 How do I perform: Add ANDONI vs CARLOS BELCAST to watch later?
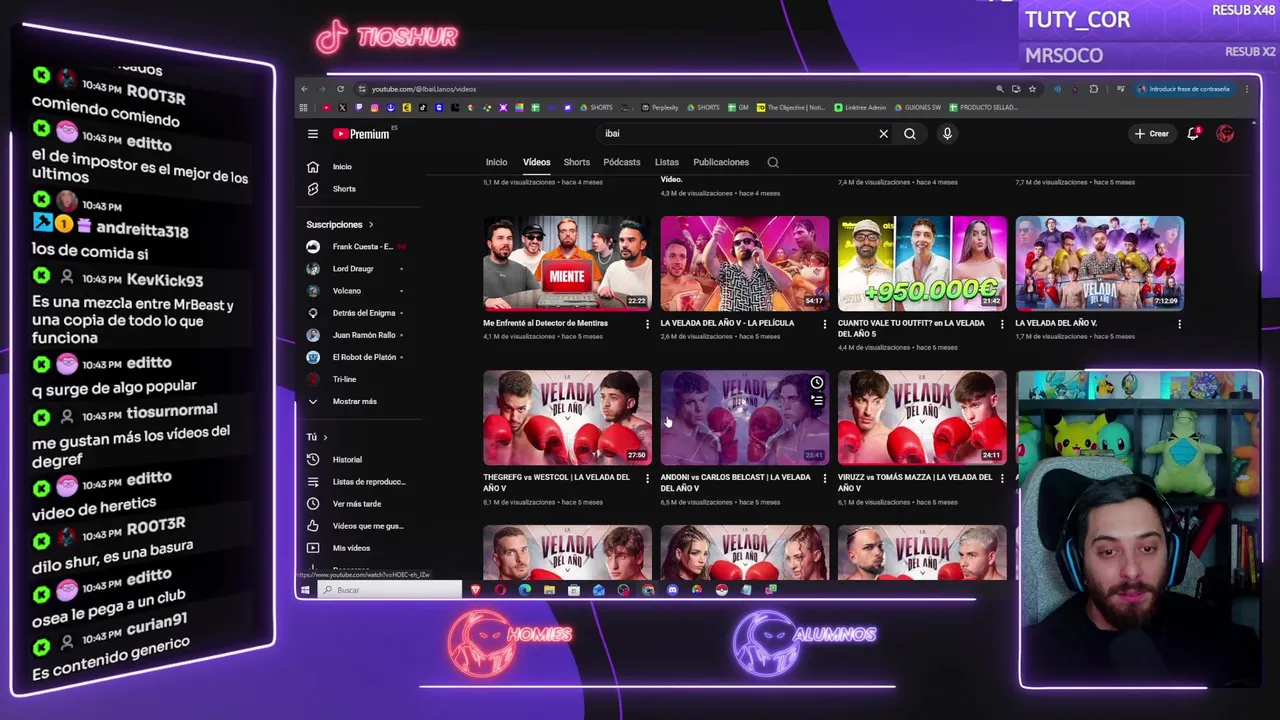pos(817,383)
